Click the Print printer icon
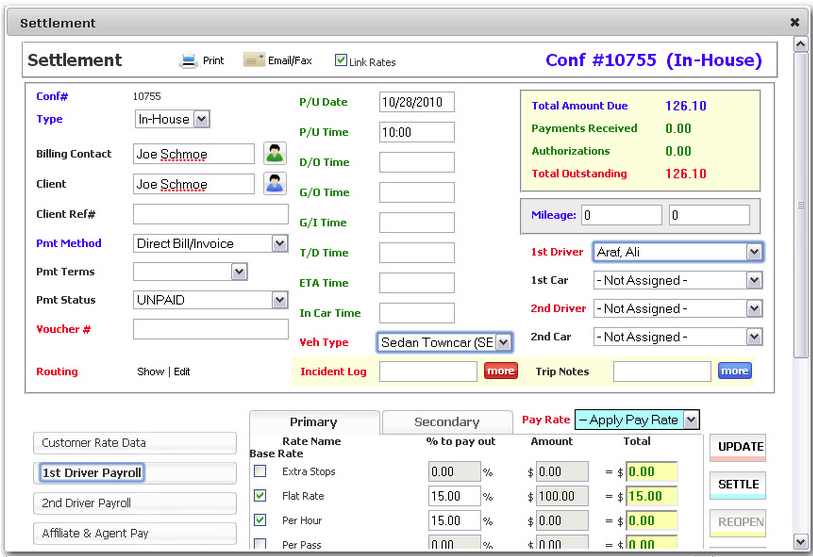 (x=188, y=60)
